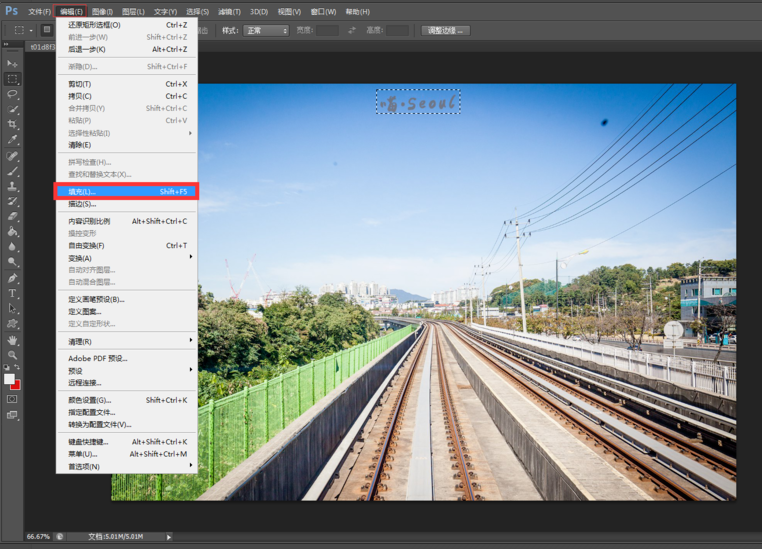762x549 pixels.
Task: Click the 66.67% zoom level field
Action: (x=37, y=537)
